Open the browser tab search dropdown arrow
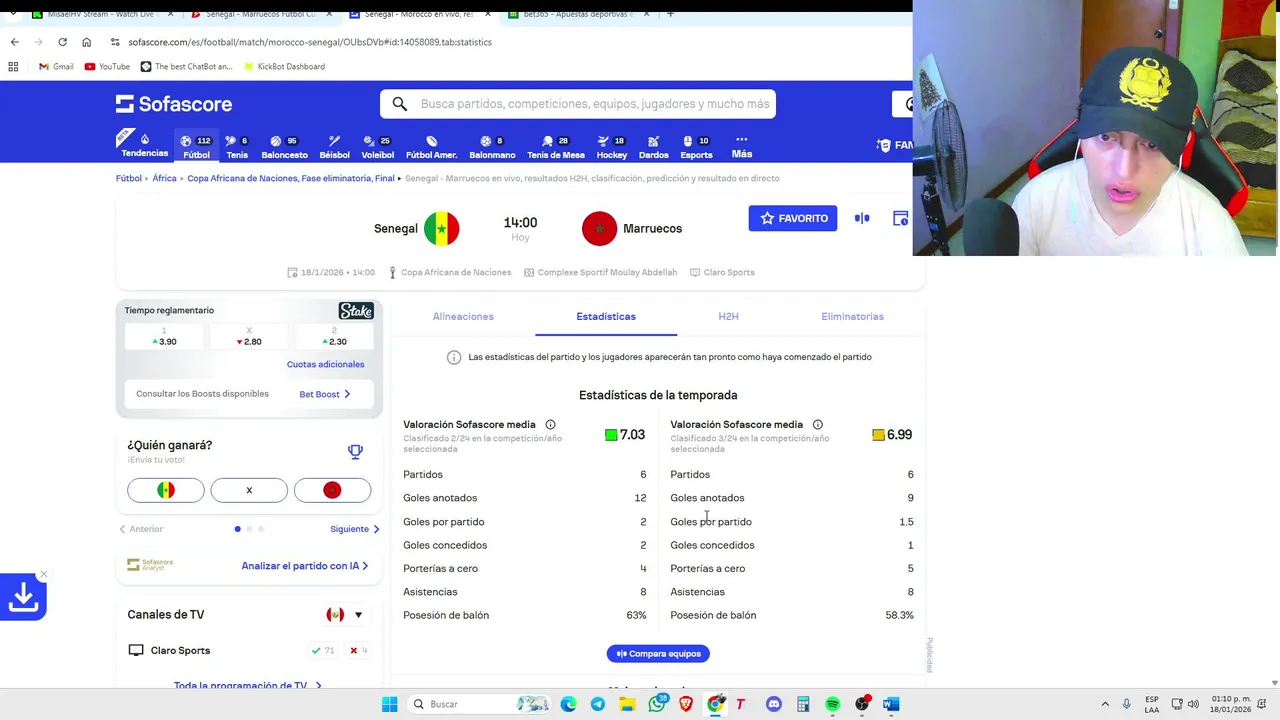The image size is (1280, 720). pyautogui.click(x=12, y=14)
